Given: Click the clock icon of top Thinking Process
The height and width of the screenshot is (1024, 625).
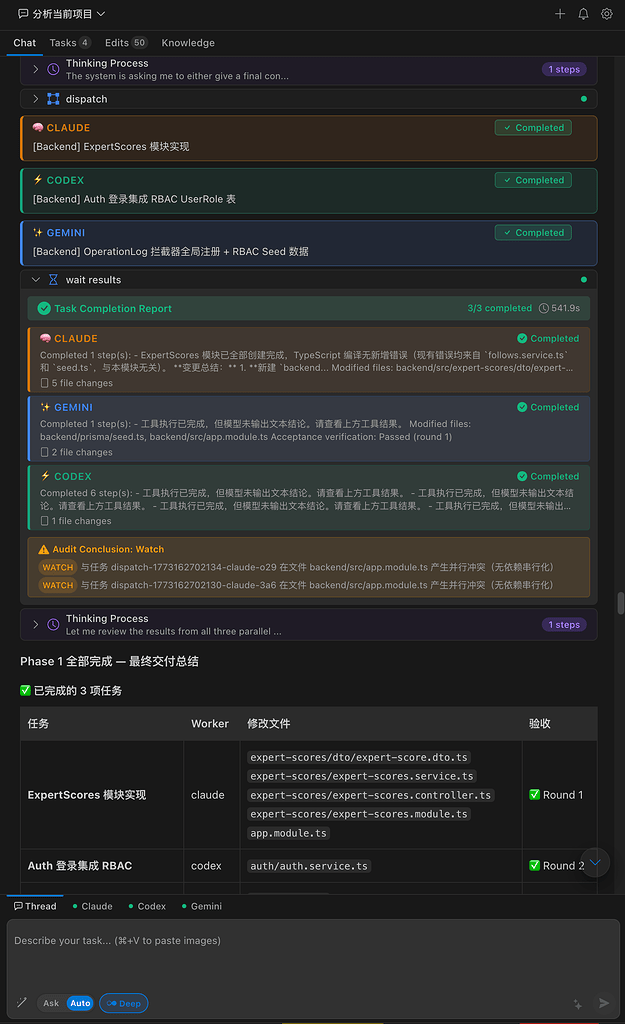Looking at the screenshot, I should tap(54, 69).
